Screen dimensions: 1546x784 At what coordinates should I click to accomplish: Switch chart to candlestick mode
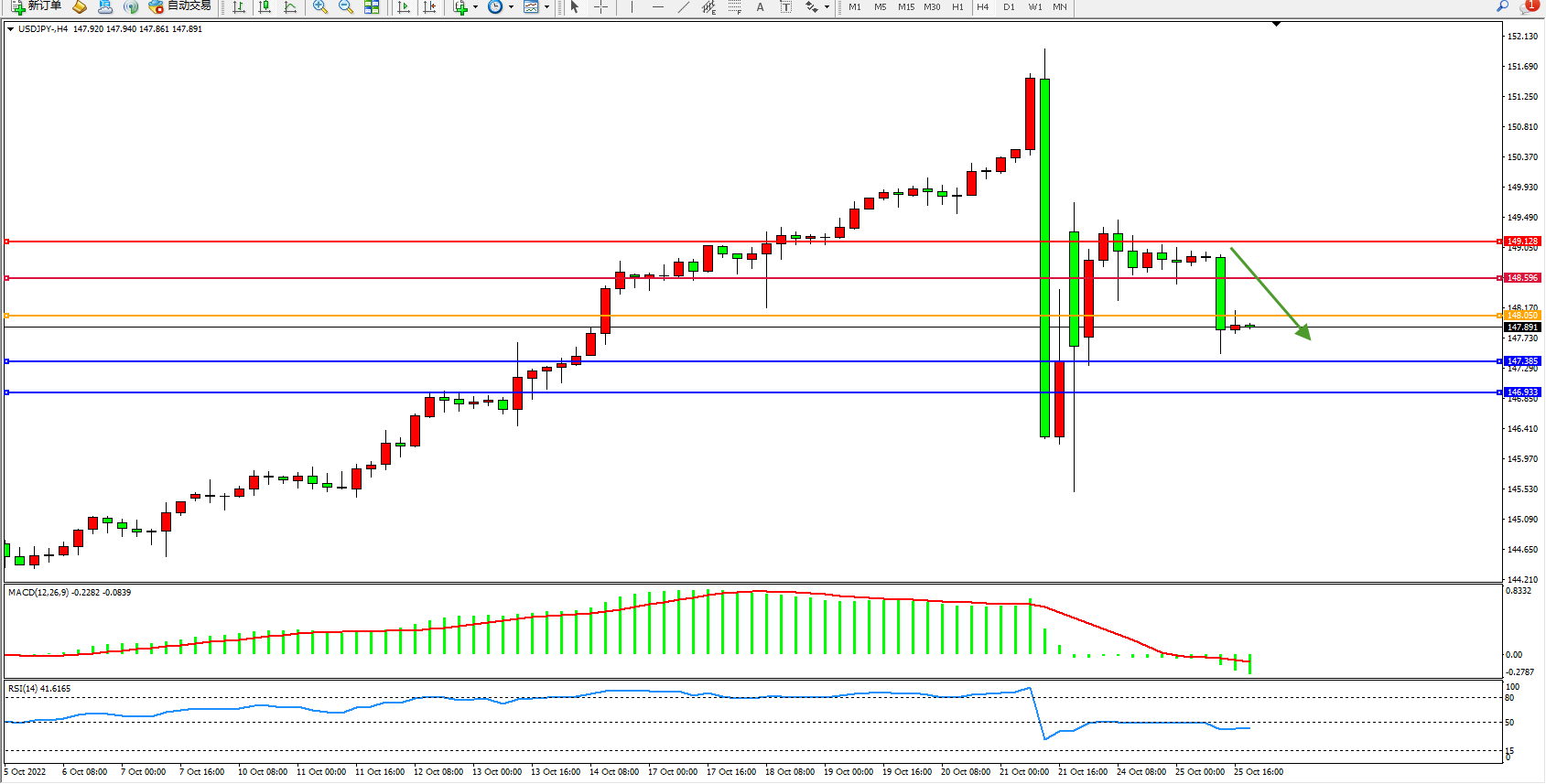point(265,6)
